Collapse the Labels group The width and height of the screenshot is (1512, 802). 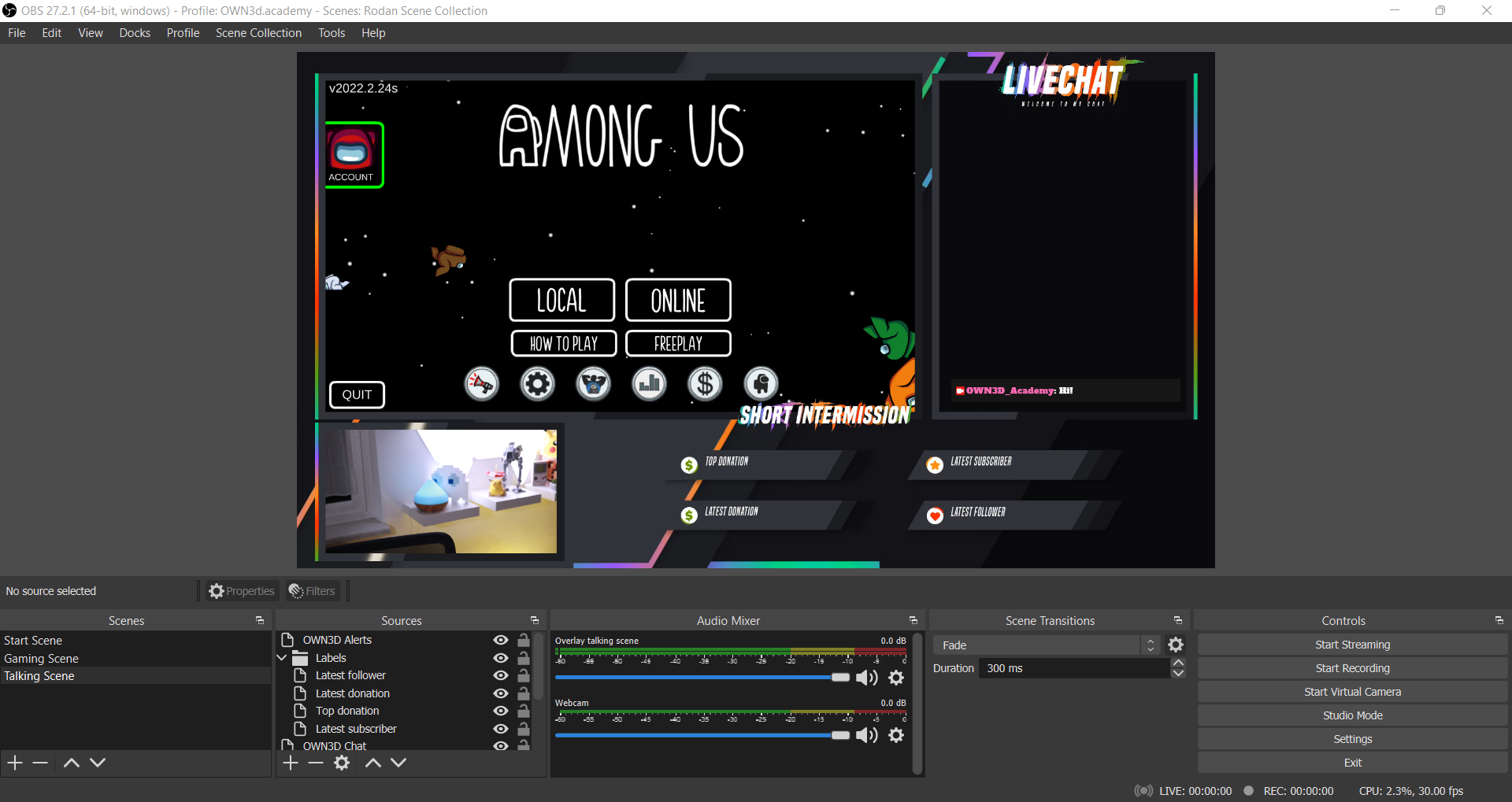coord(282,658)
